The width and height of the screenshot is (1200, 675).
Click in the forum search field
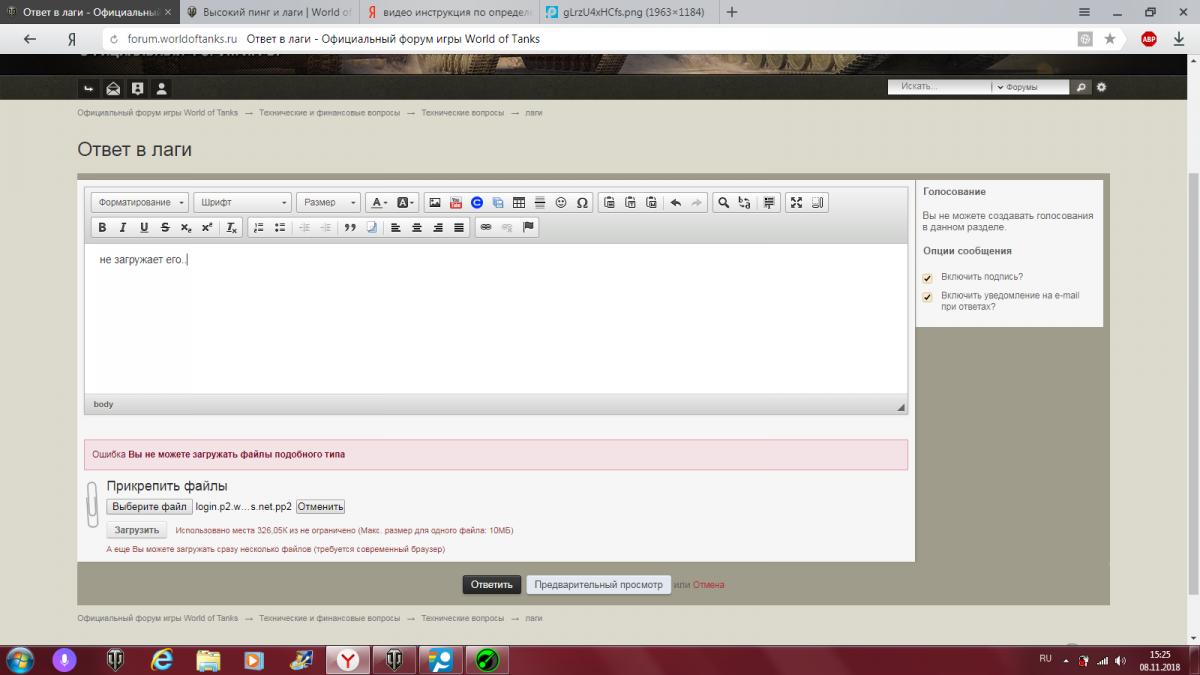tap(940, 87)
